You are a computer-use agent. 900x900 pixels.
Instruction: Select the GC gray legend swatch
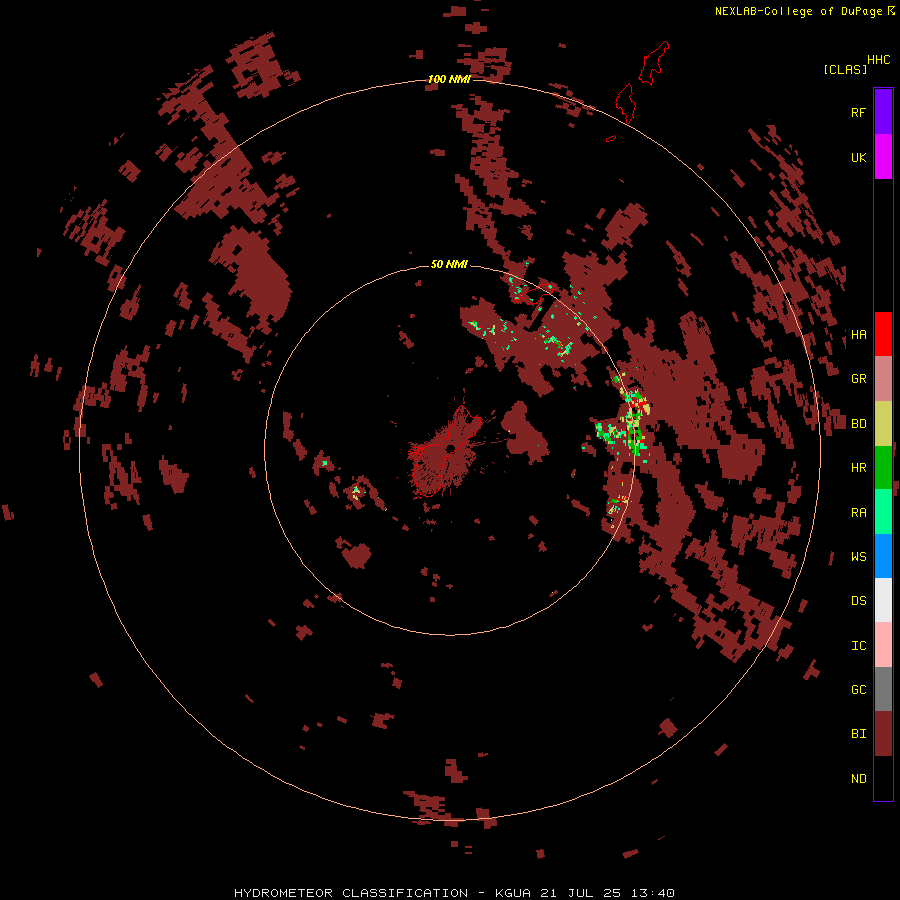pyautogui.click(x=883, y=689)
